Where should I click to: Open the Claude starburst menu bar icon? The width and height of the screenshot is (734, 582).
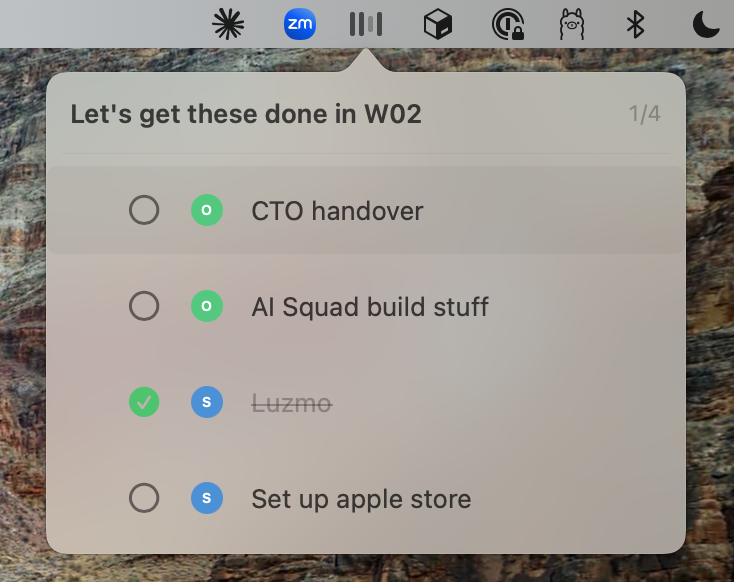point(228,24)
